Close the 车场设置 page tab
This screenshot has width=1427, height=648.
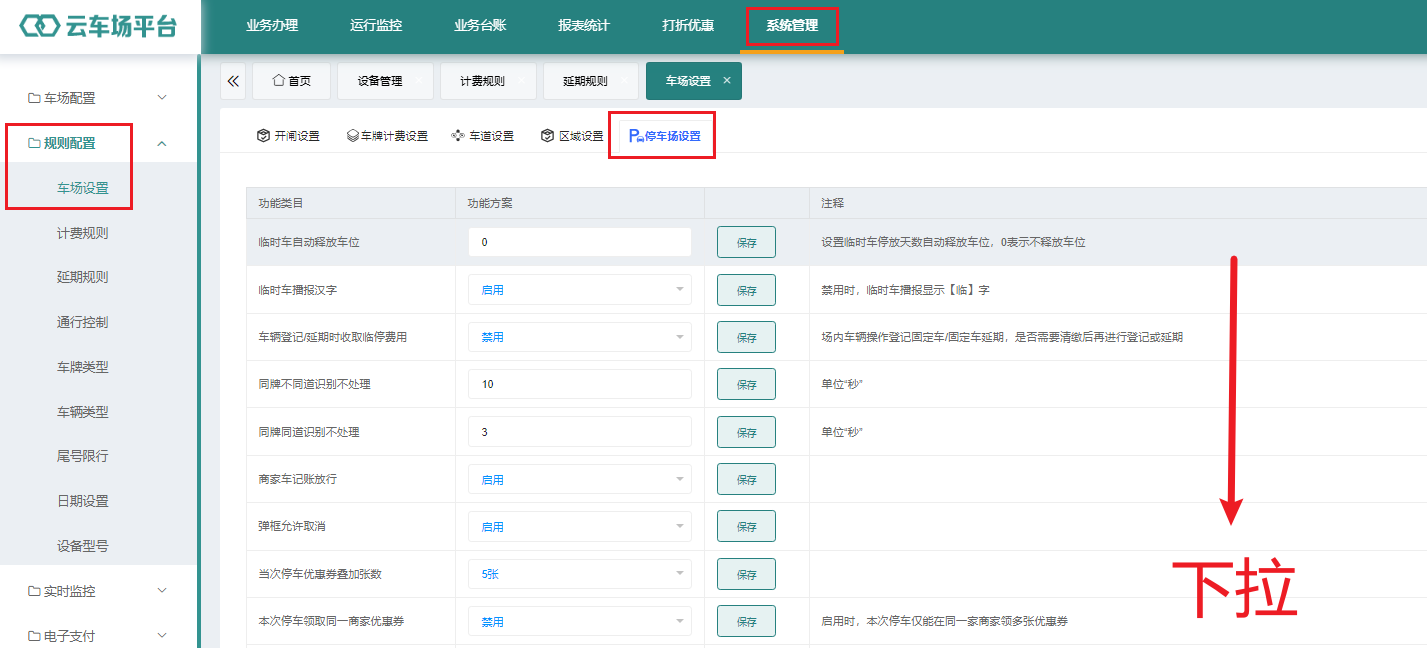pyautogui.click(x=727, y=81)
